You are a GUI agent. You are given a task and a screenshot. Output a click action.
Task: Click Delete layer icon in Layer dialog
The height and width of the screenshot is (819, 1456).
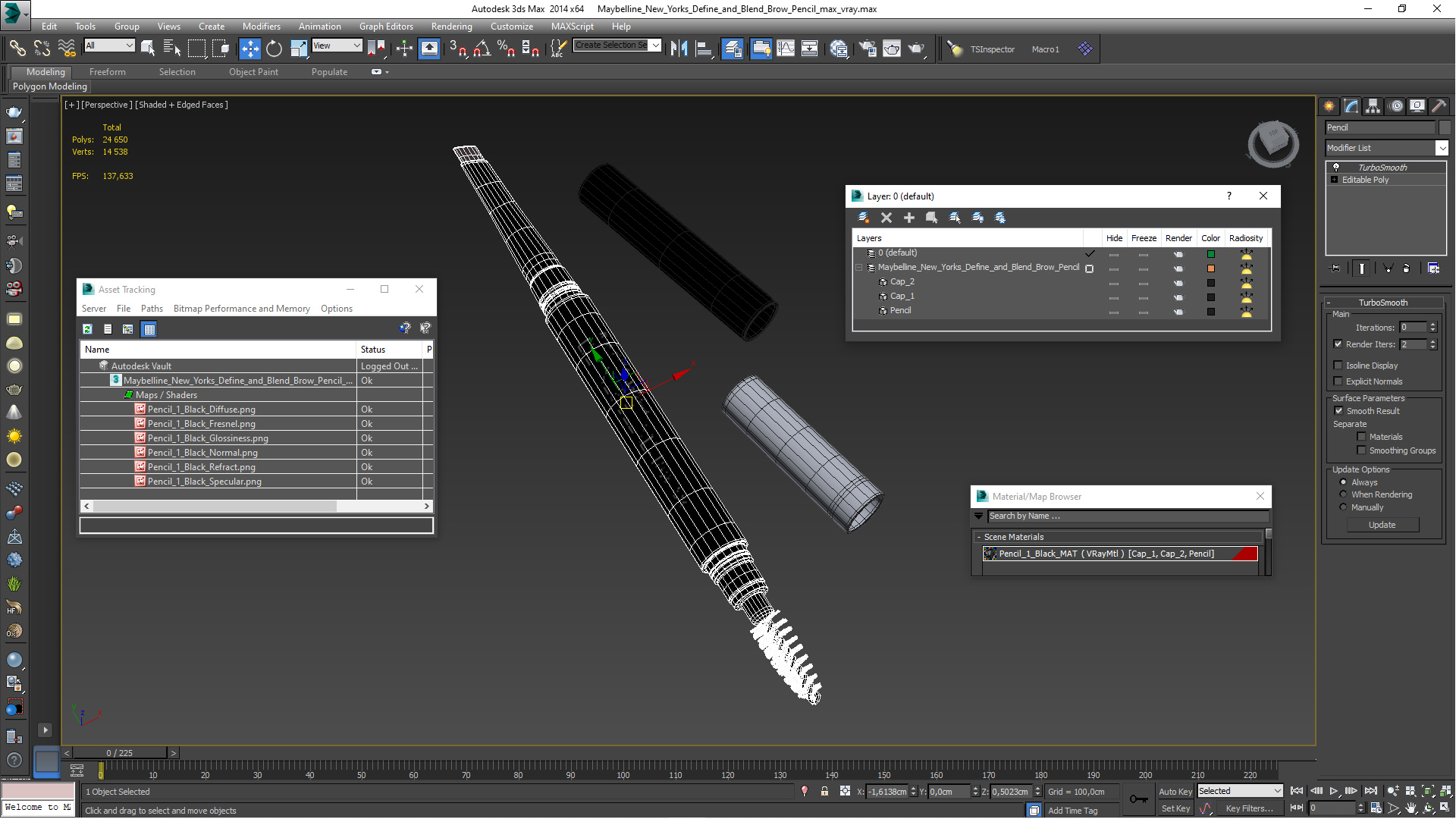[x=886, y=218]
